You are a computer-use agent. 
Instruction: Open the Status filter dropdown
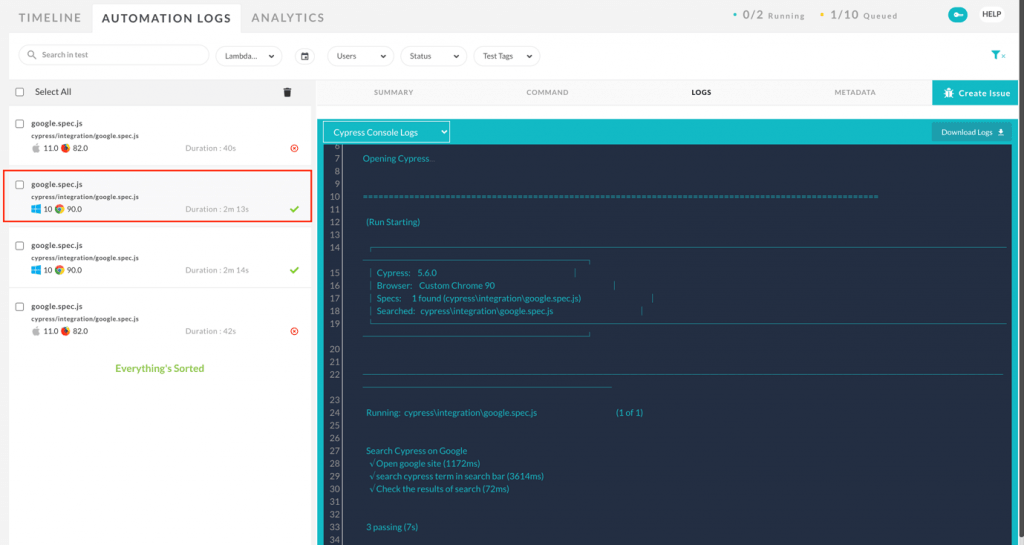coord(432,56)
